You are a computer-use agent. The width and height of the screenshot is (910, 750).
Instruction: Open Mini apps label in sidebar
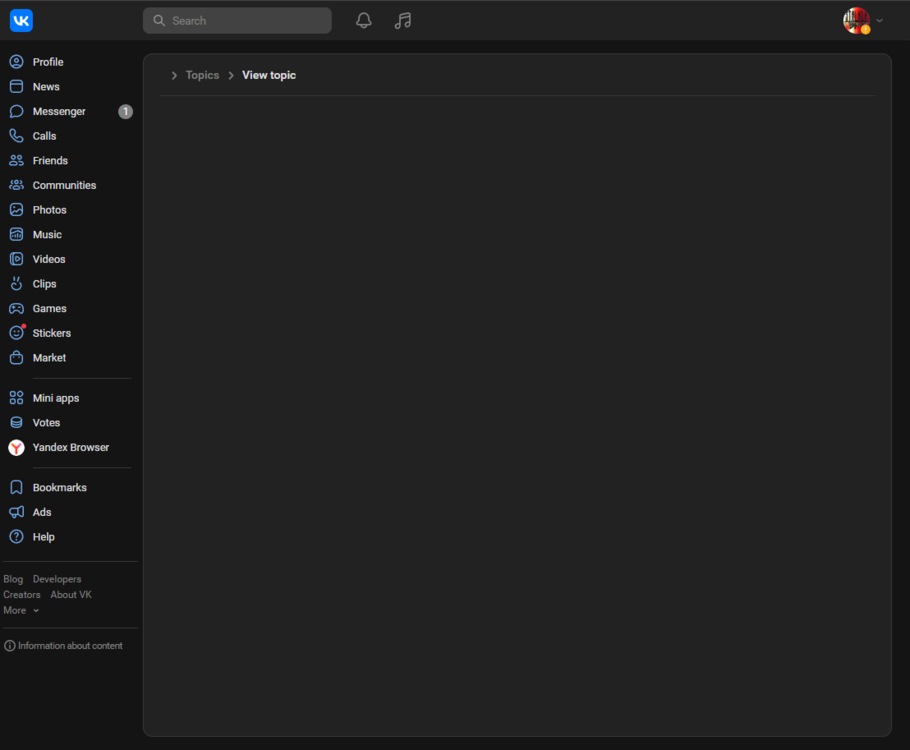coord(56,398)
